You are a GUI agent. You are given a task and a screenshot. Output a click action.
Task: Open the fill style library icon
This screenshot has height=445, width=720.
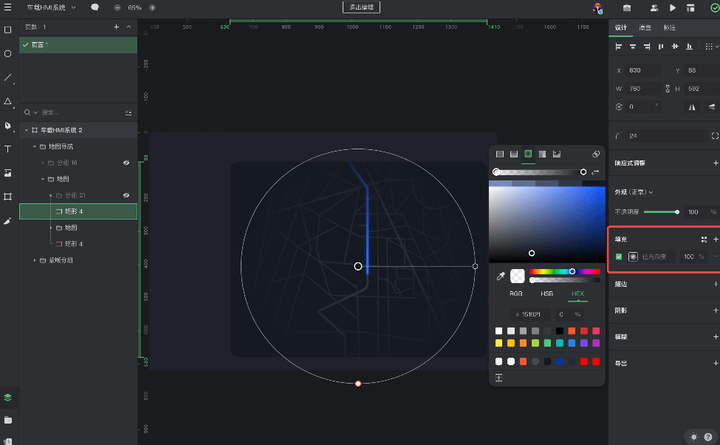703,239
